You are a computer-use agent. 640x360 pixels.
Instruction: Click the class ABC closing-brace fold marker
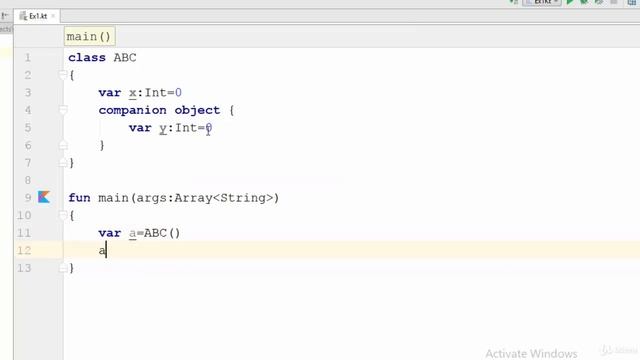tap(63, 163)
